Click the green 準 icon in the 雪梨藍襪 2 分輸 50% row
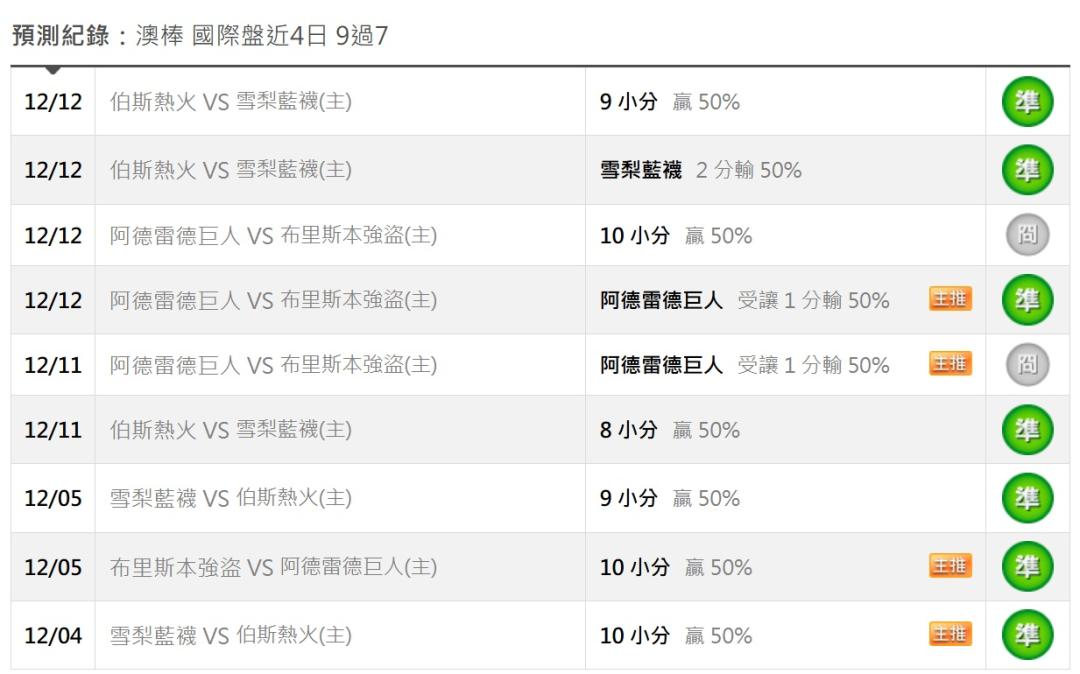The image size is (1080, 674). pyautogui.click(x=1028, y=170)
